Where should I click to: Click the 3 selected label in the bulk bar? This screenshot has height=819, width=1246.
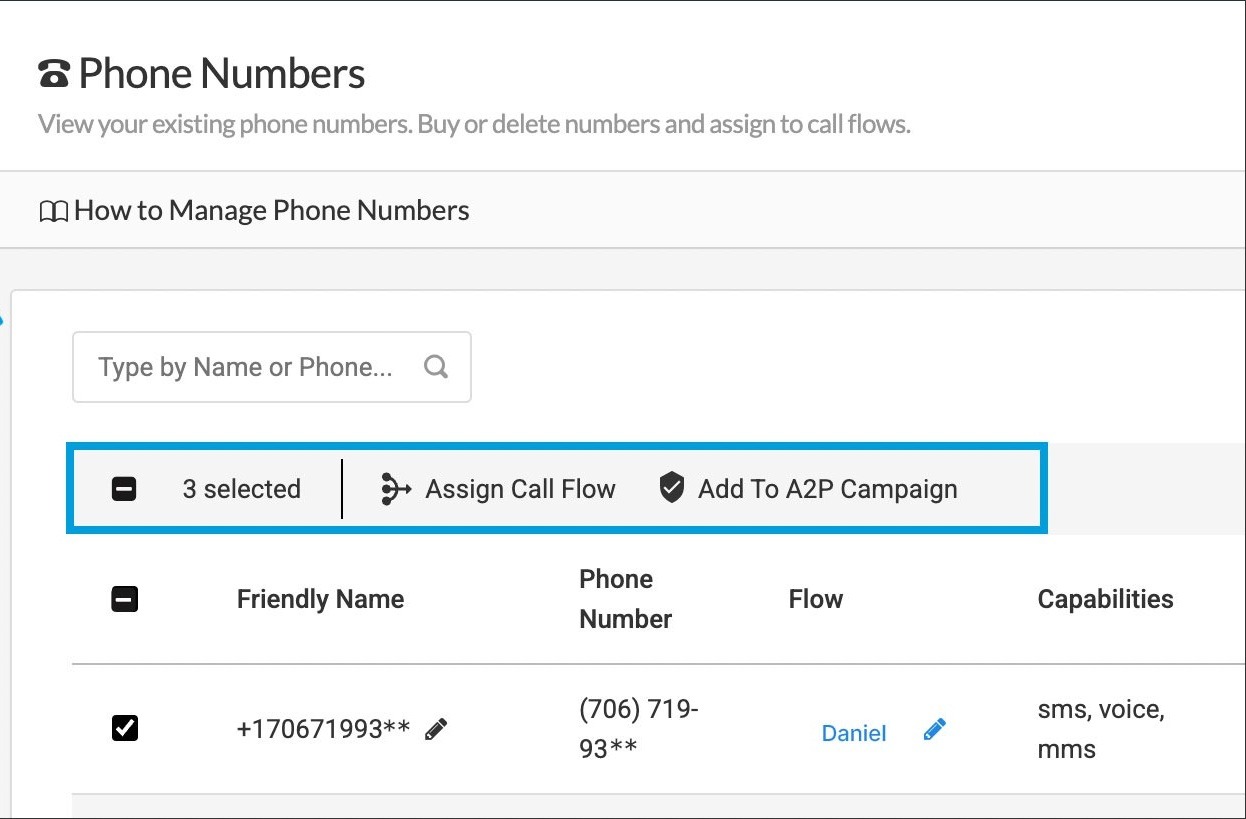(x=241, y=489)
